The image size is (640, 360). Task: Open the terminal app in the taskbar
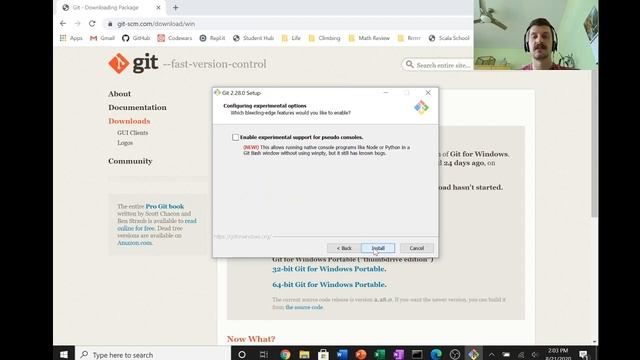tap(417, 355)
